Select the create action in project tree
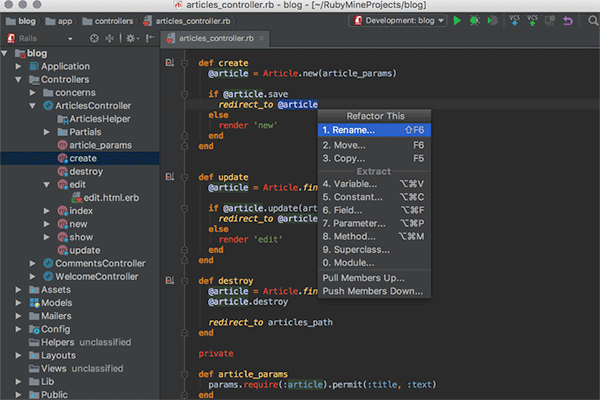Viewport: 600px width, 400px height. [x=80, y=158]
